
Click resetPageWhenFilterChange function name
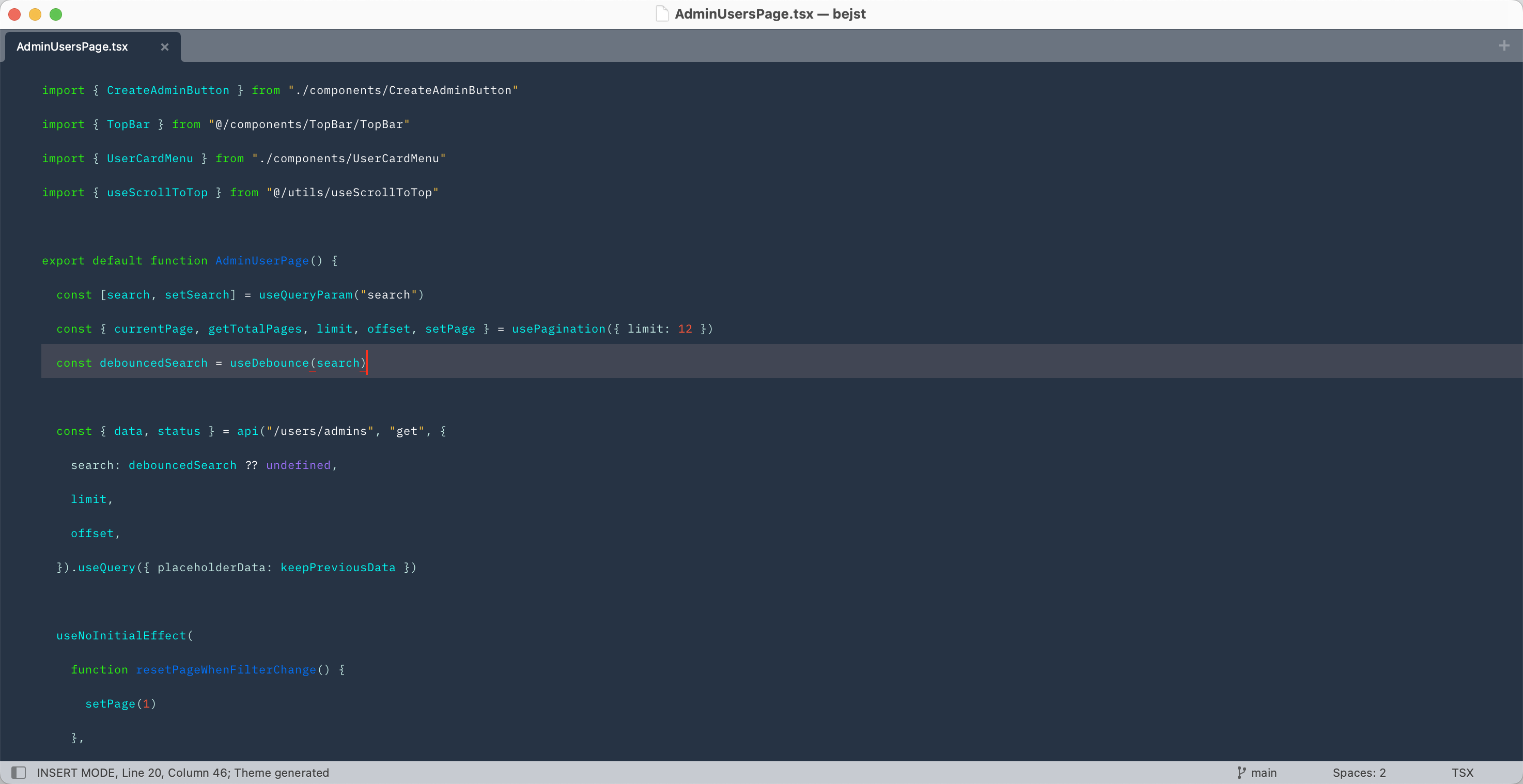click(226, 670)
